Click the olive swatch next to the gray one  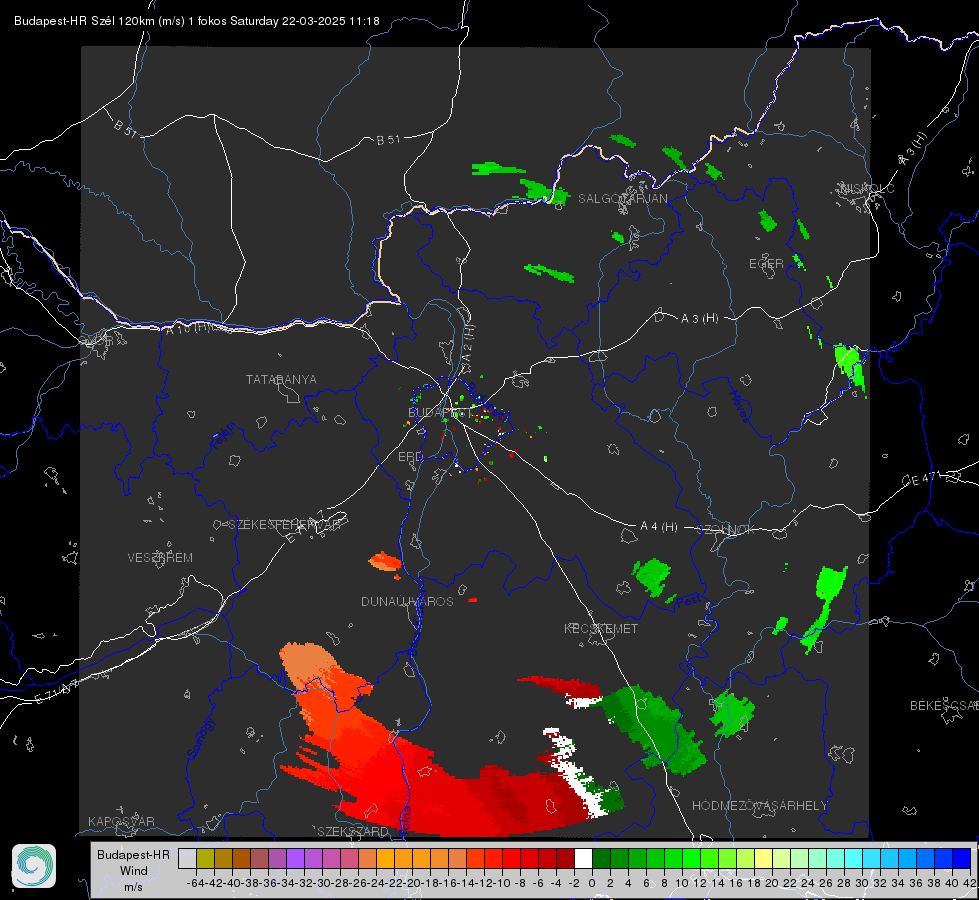(x=205, y=858)
